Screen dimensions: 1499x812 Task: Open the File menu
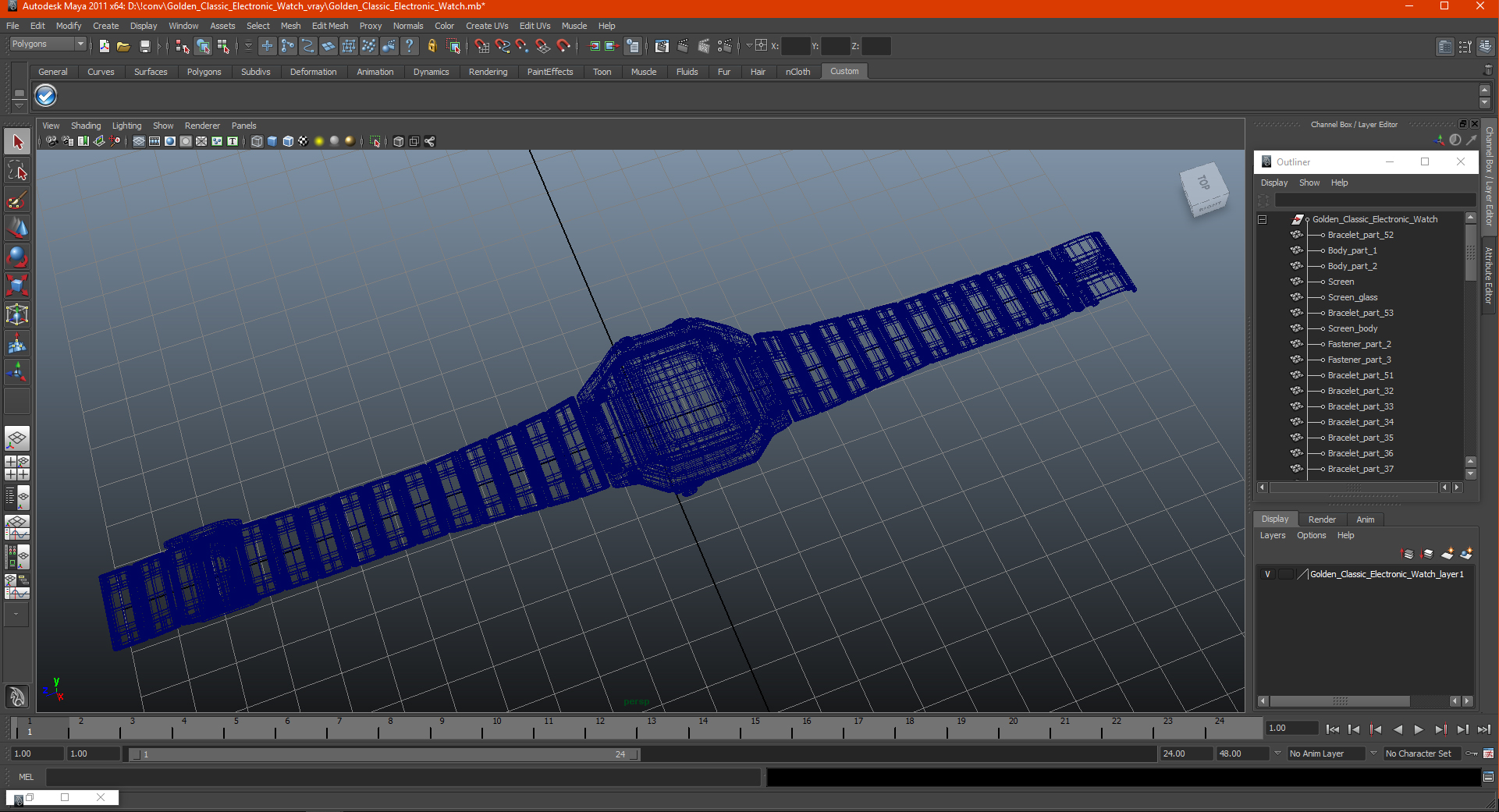pos(12,26)
